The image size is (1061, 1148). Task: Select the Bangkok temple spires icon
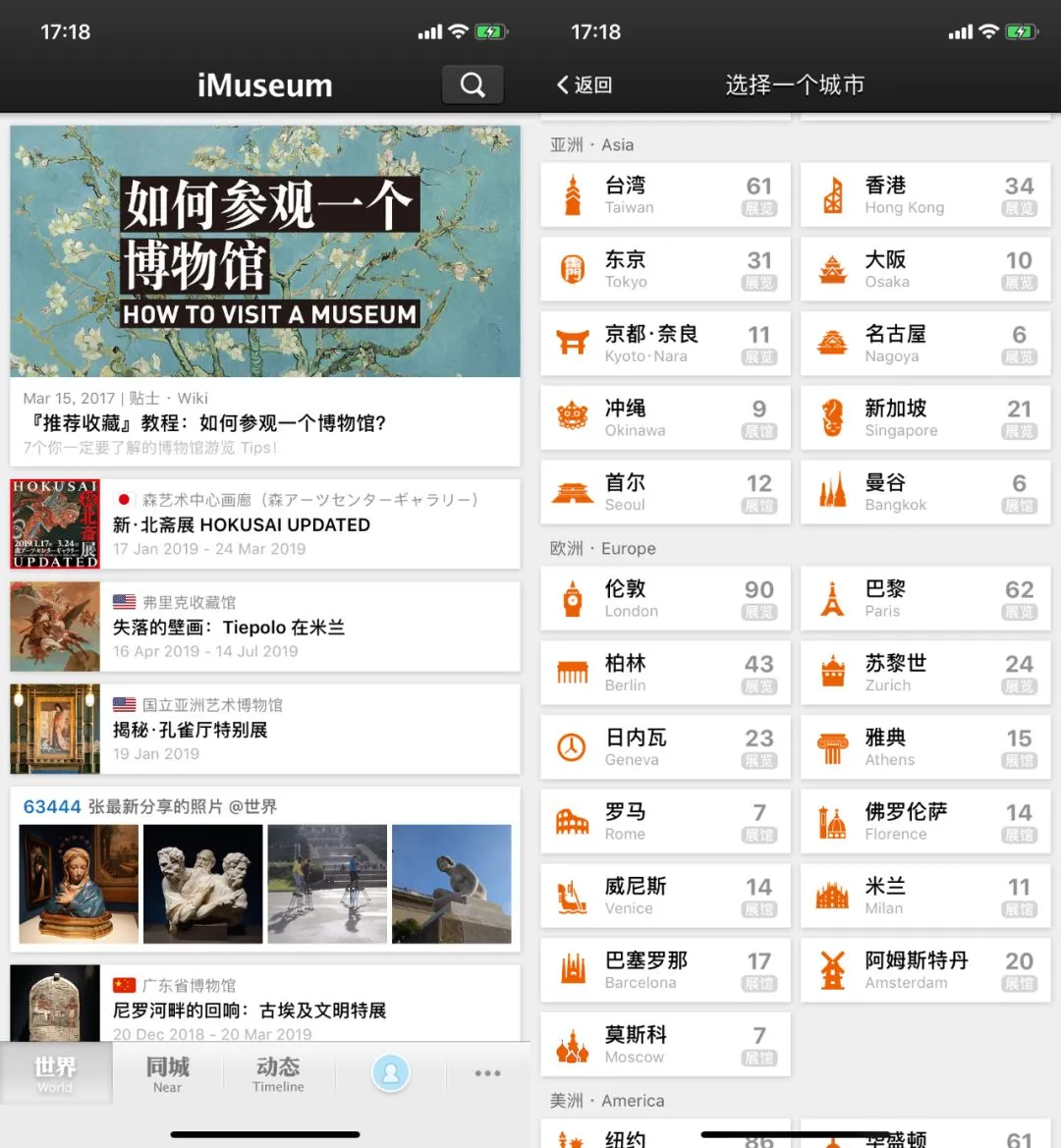[832, 491]
